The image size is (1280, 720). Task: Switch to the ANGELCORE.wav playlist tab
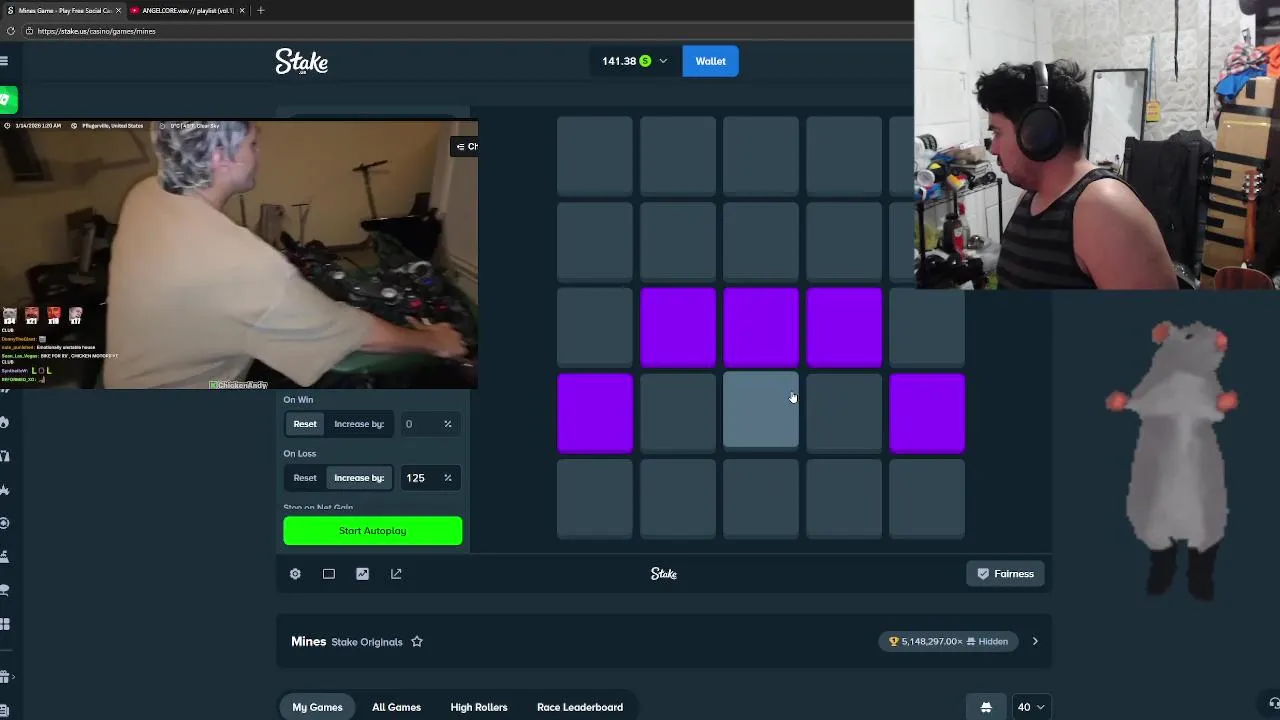pyautogui.click(x=188, y=10)
